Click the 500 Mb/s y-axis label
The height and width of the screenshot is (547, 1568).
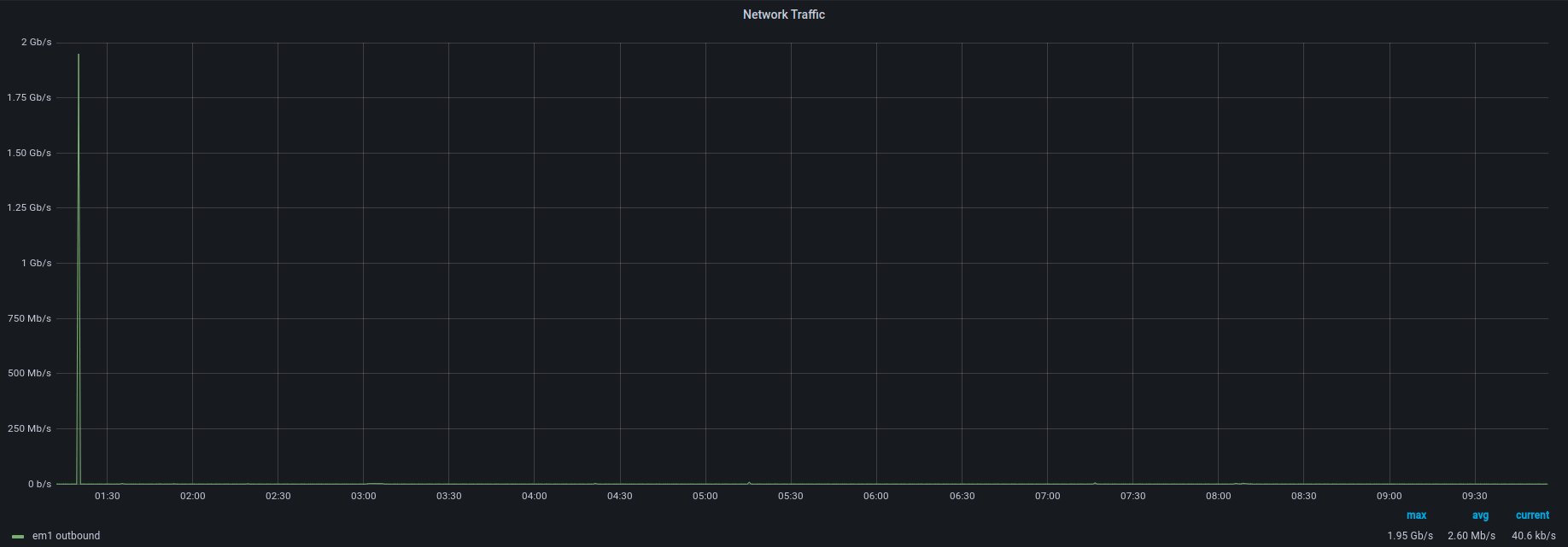pos(30,373)
